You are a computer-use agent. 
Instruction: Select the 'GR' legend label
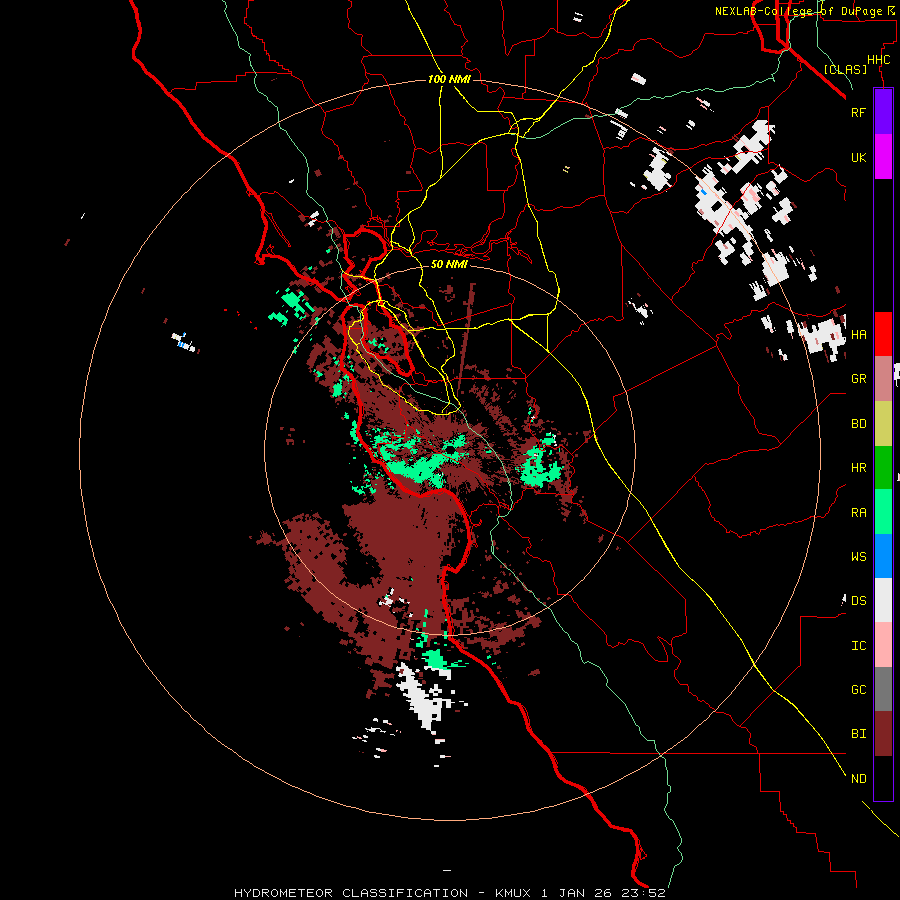858,379
